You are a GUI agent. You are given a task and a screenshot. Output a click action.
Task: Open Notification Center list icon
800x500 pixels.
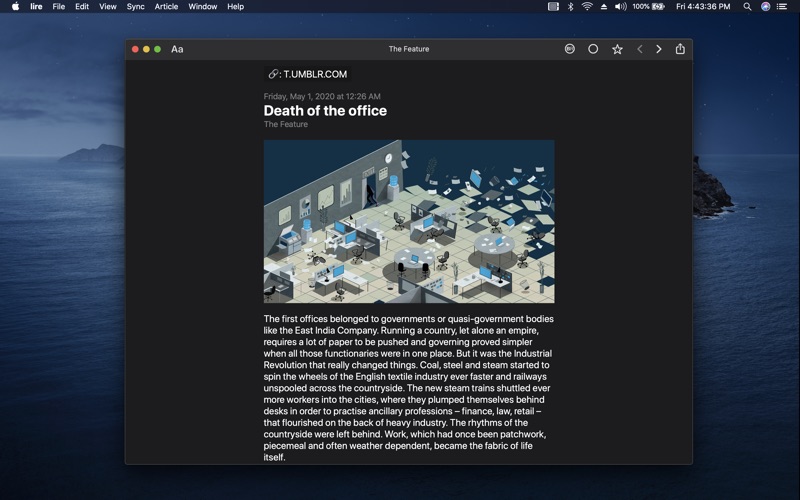point(782,7)
